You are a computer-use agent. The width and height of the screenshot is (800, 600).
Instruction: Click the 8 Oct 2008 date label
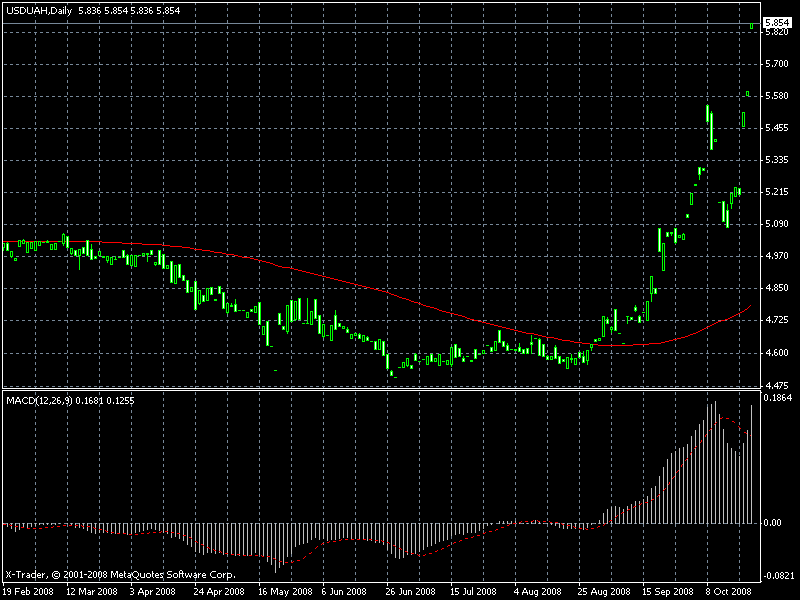pyautogui.click(x=729, y=592)
